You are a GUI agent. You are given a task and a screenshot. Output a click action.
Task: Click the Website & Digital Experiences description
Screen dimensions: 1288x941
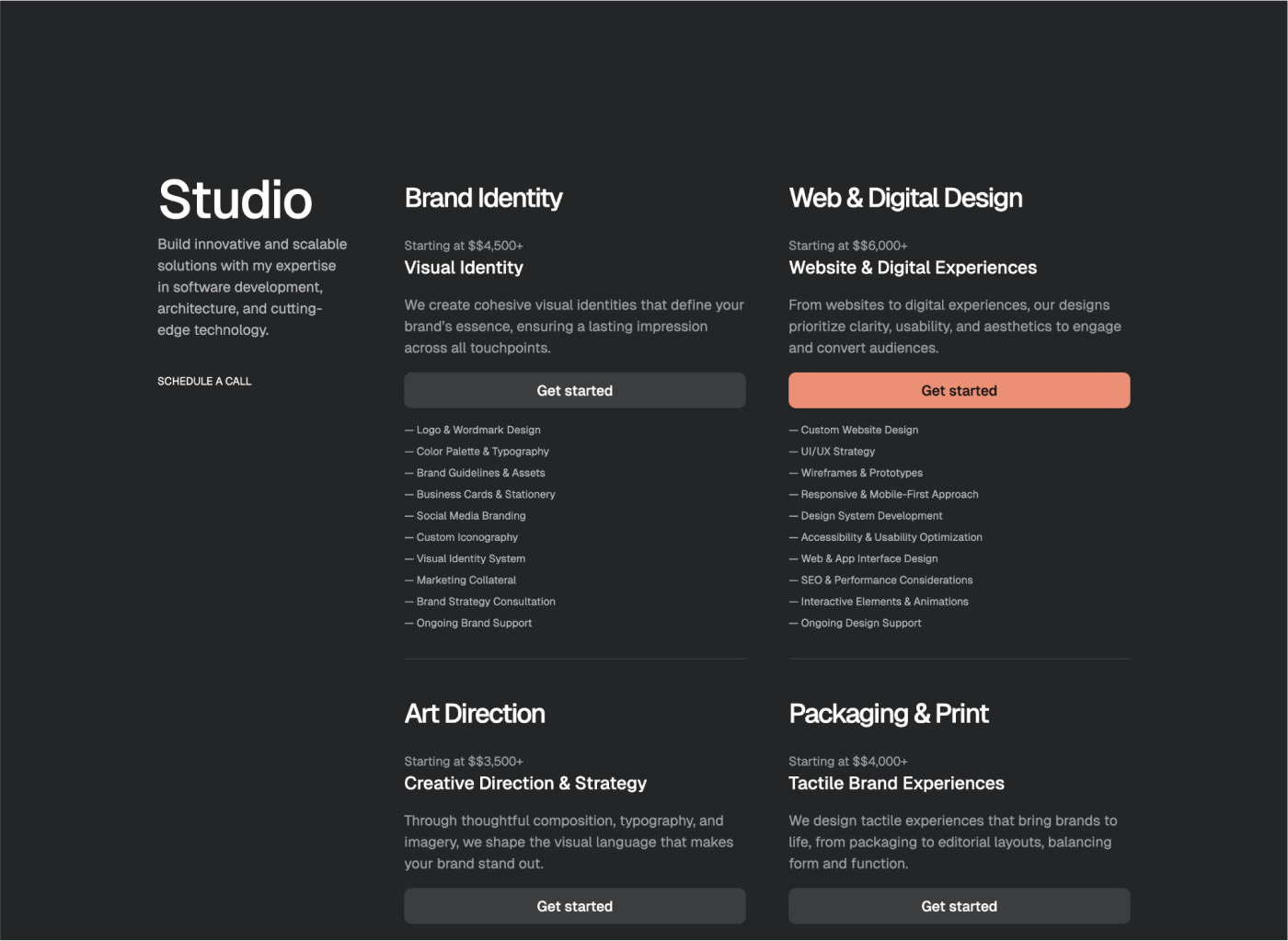955,327
